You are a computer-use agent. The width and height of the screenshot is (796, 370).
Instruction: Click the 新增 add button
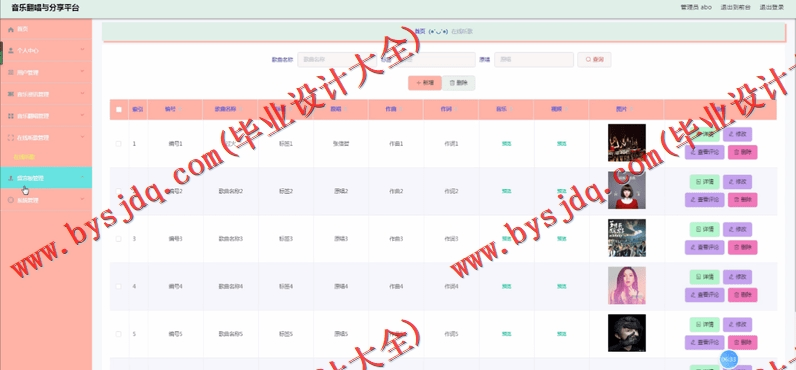425,83
